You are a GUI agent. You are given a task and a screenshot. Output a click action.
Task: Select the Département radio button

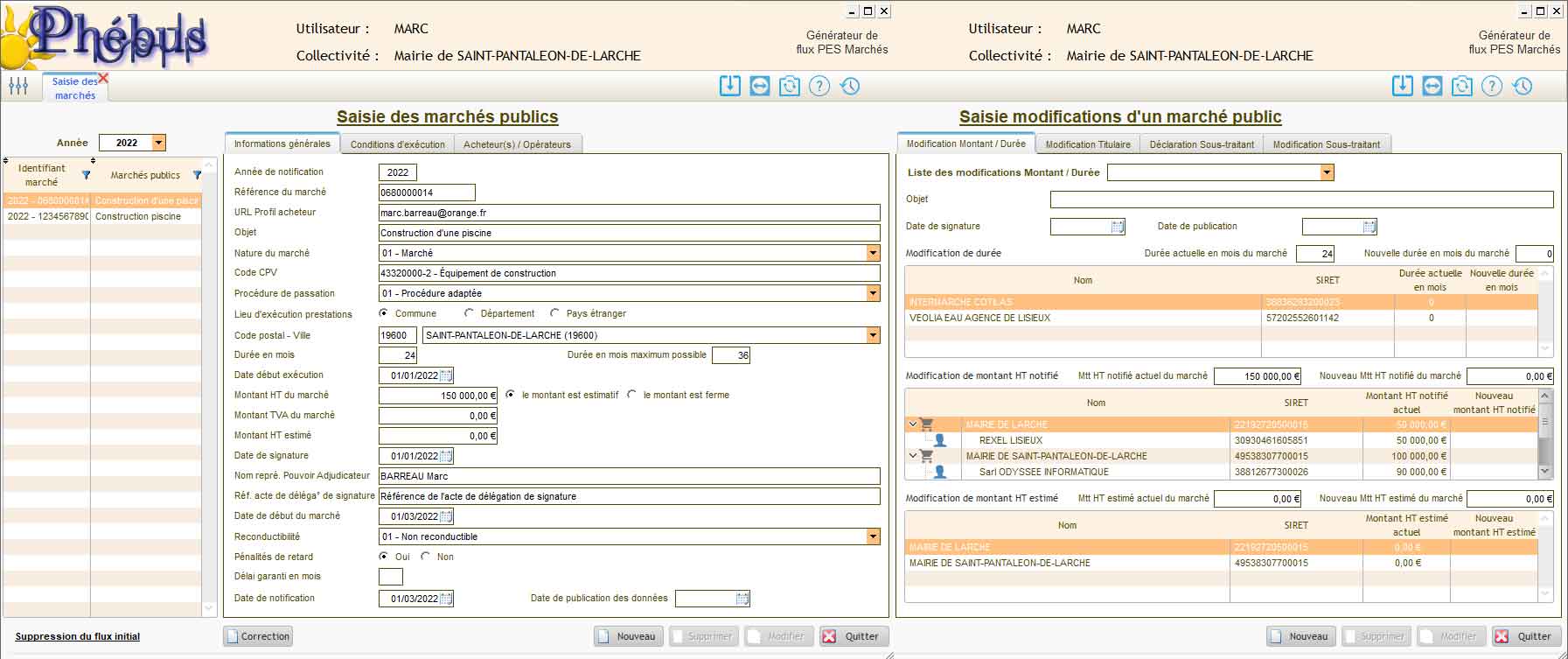(470, 313)
